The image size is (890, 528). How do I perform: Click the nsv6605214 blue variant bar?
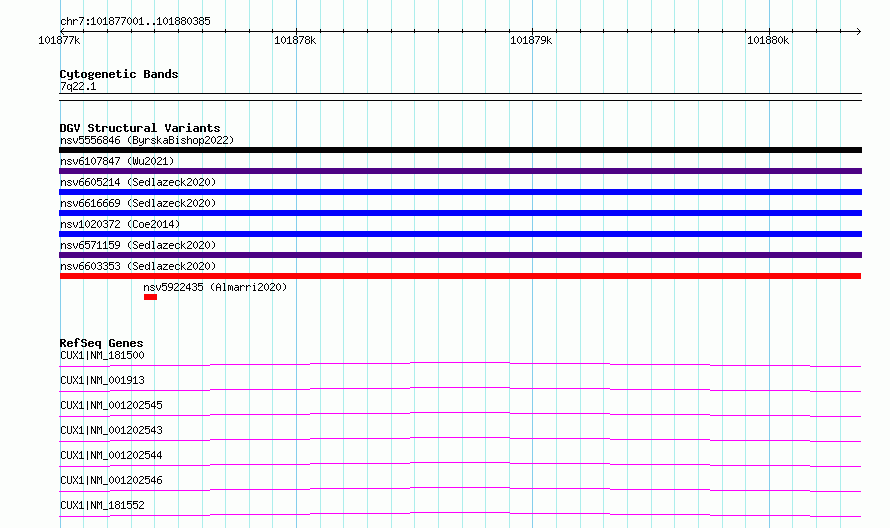[460, 192]
